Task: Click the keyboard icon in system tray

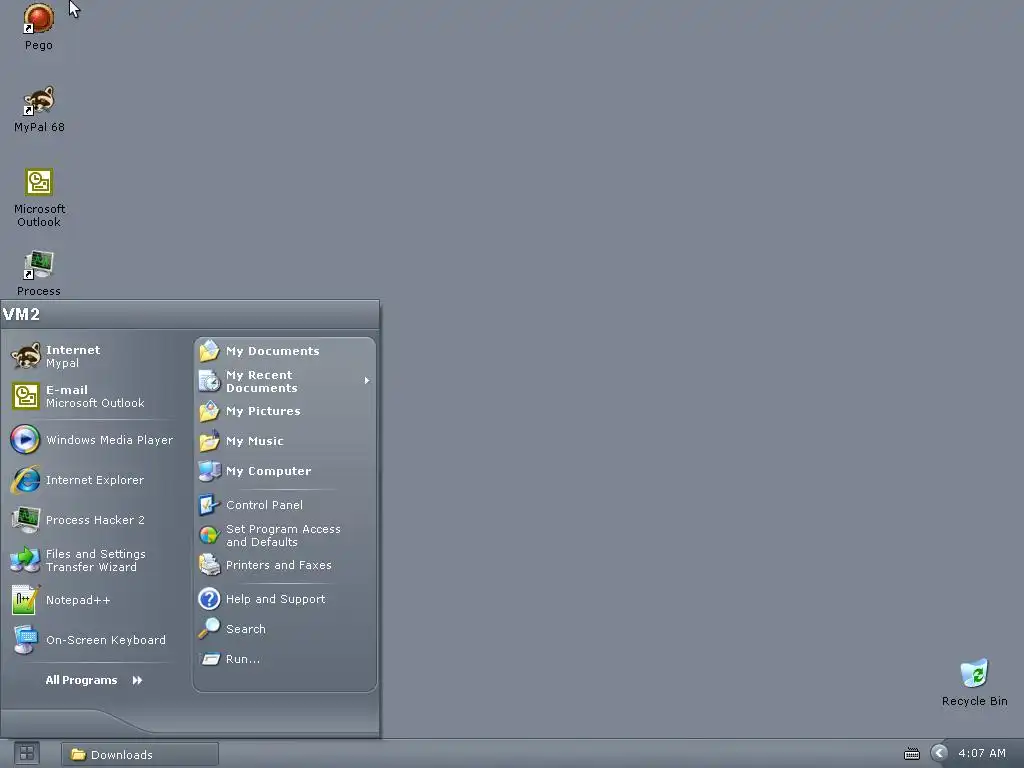Action: 912,754
